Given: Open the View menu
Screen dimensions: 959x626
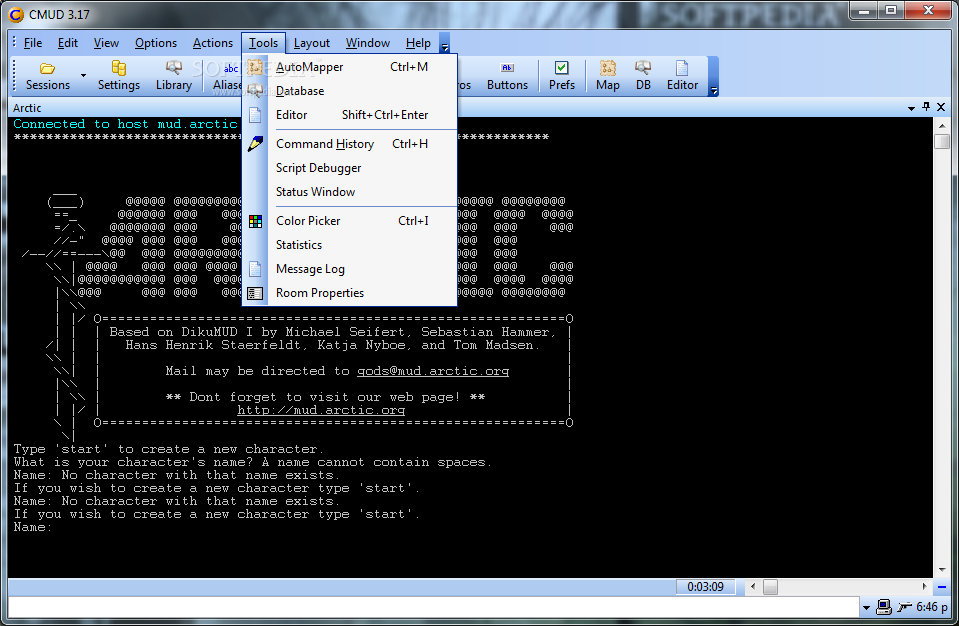Looking at the screenshot, I should (x=106, y=43).
